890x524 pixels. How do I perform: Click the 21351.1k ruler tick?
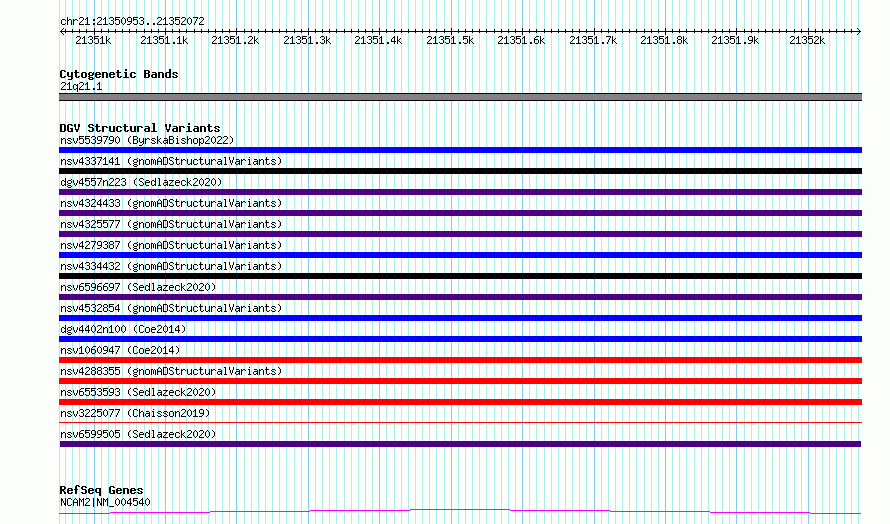(164, 40)
